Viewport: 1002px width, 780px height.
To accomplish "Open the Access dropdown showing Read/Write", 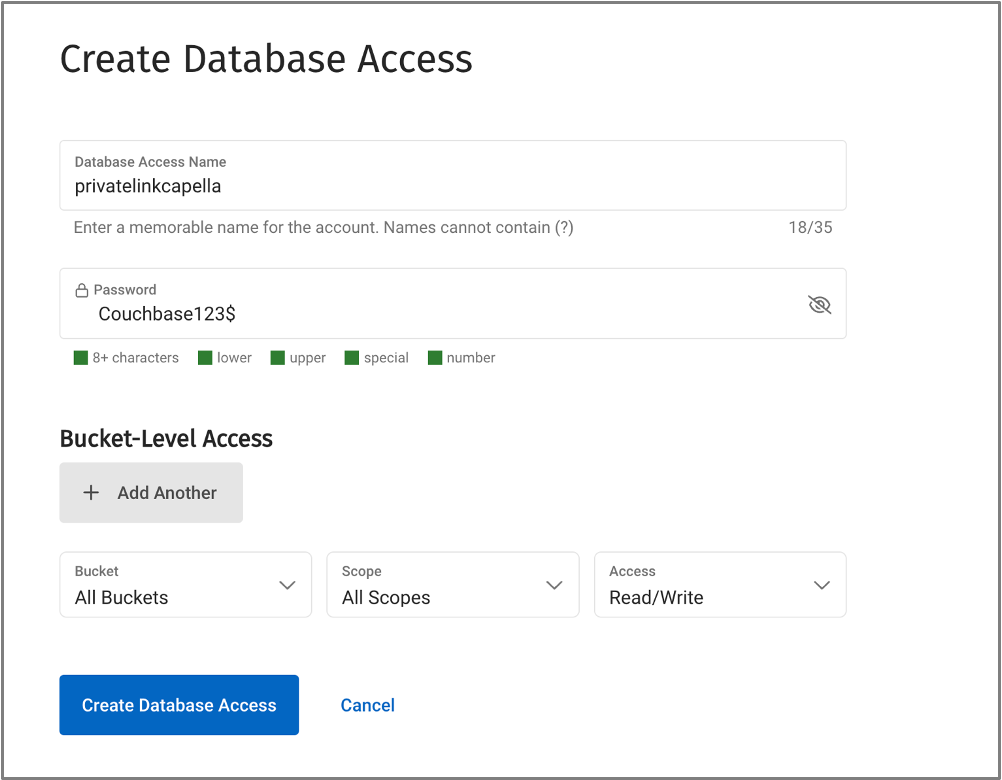I will [720, 585].
